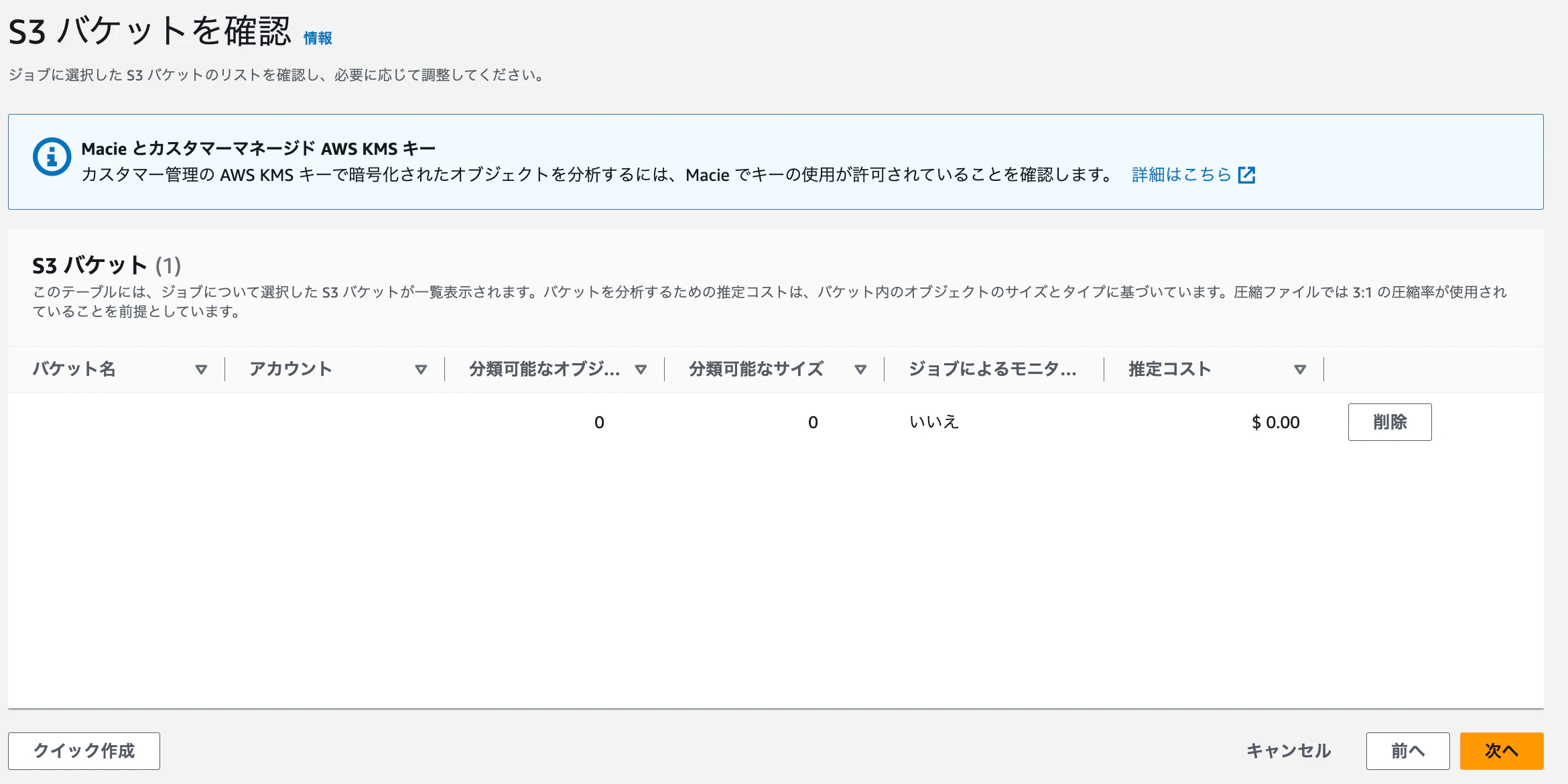Click the blue info circle icon in banner
1568x784 pixels.
coord(52,157)
